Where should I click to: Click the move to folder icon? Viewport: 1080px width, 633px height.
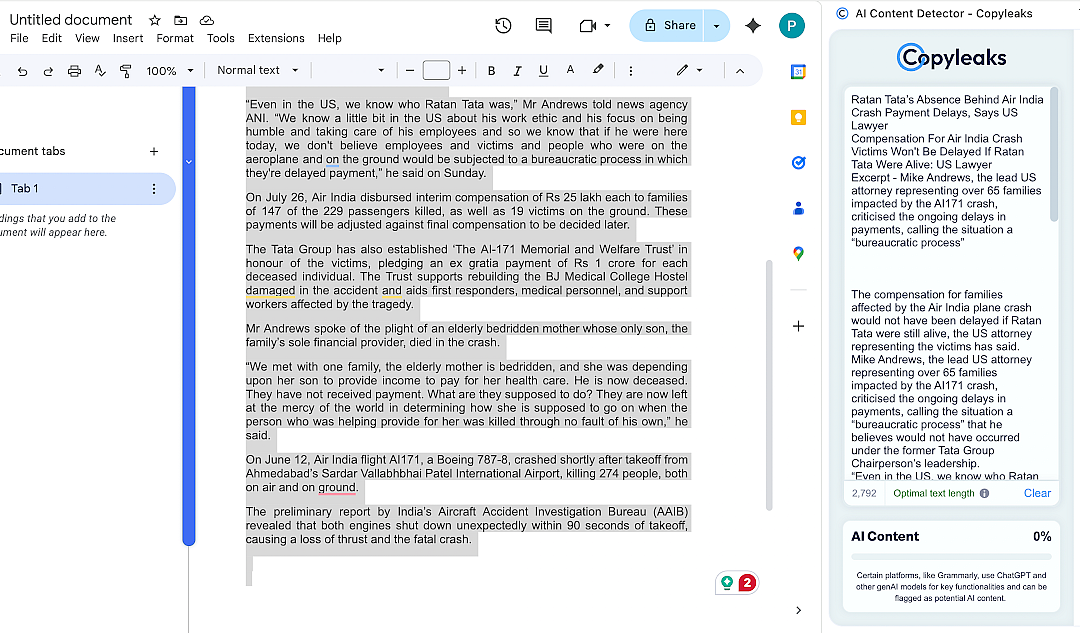(180, 20)
